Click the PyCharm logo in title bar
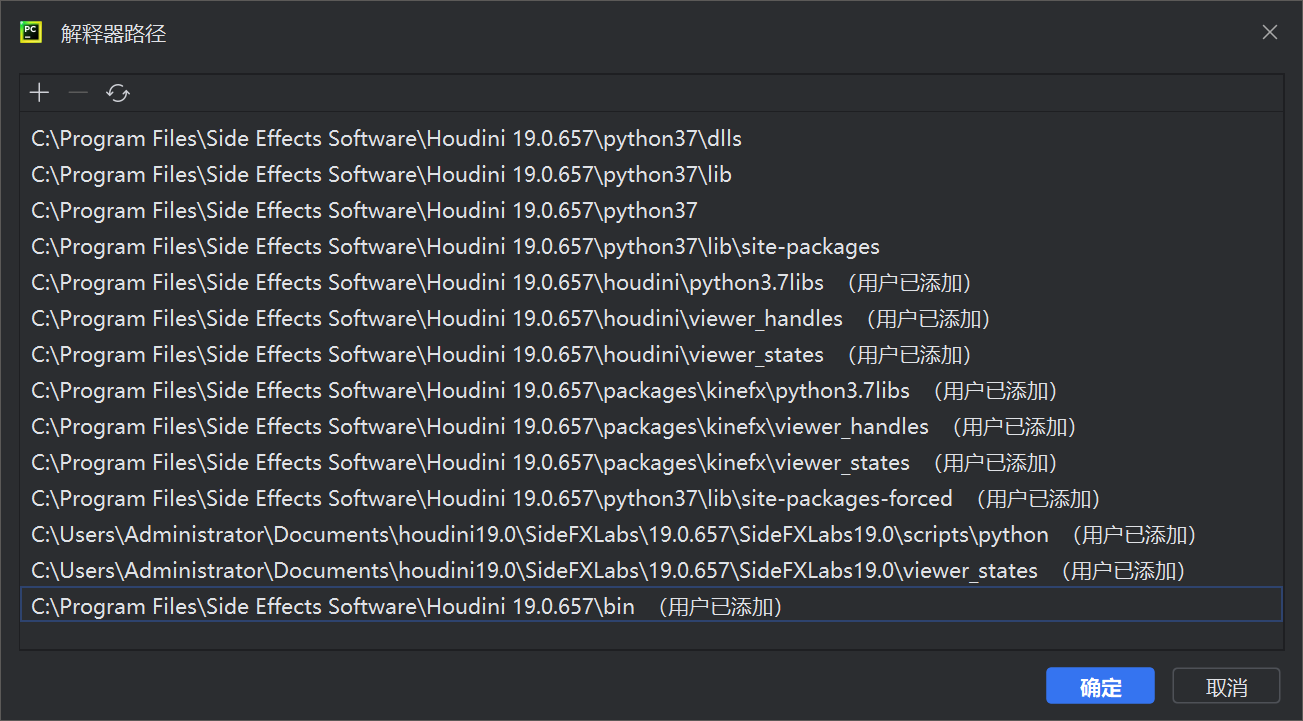Viewport: 1303px width, 721px height. click(31, 32)
